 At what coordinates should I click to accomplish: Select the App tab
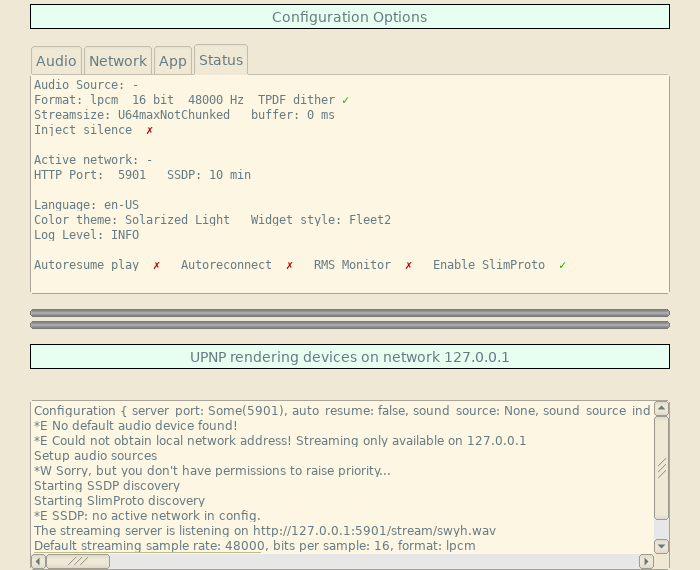[x=173, y=60]
